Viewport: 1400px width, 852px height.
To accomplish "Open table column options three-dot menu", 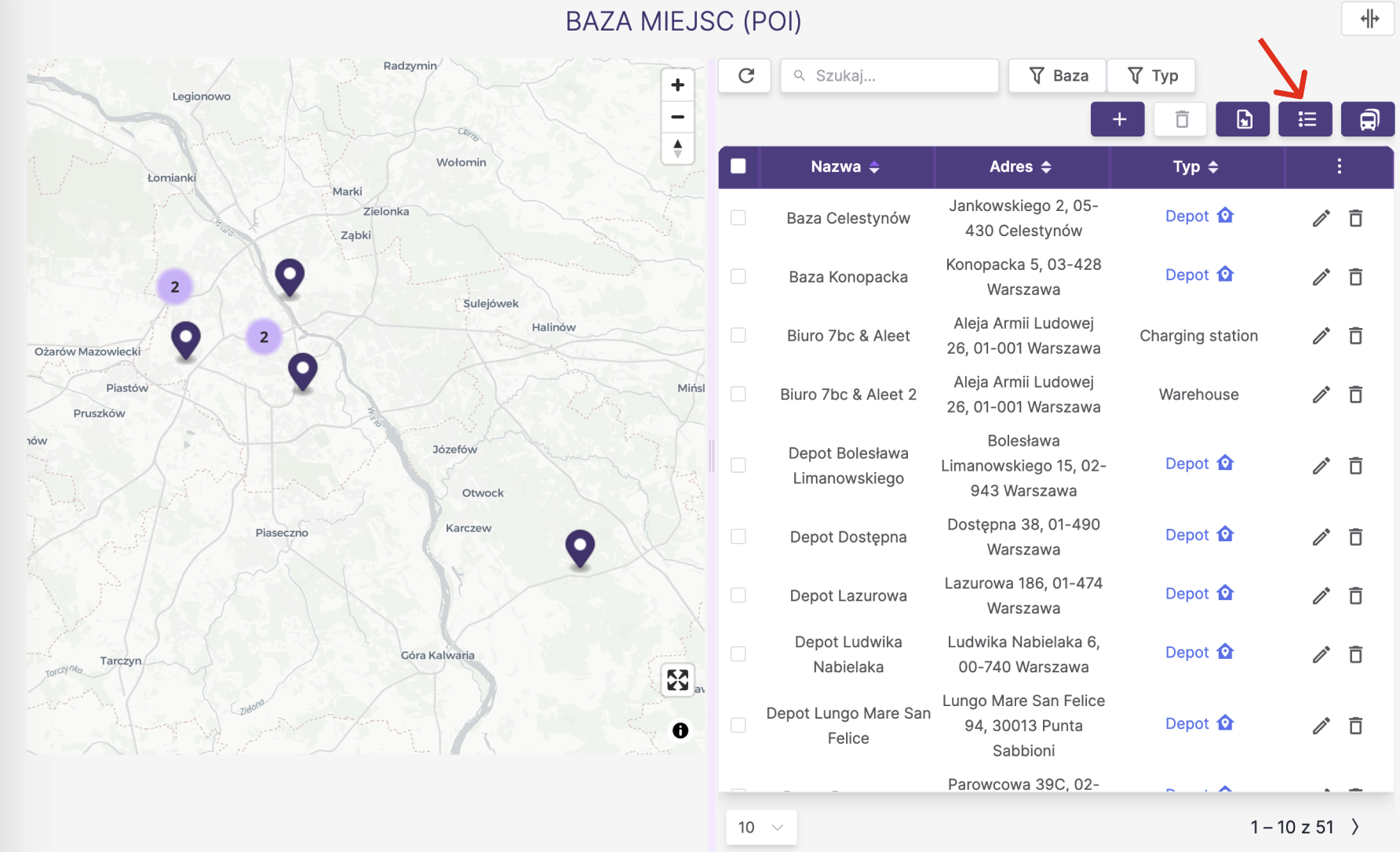I will [1339, 166].
